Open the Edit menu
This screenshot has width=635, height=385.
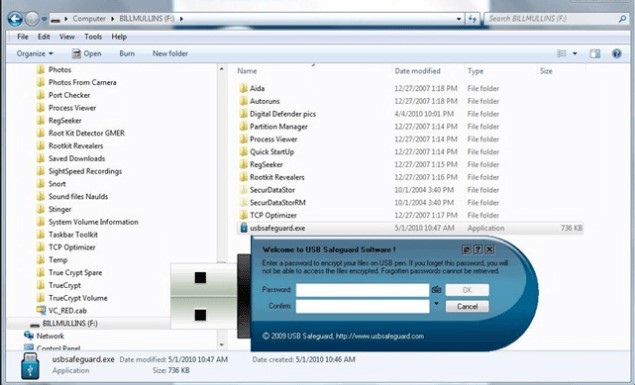[44, 36]
